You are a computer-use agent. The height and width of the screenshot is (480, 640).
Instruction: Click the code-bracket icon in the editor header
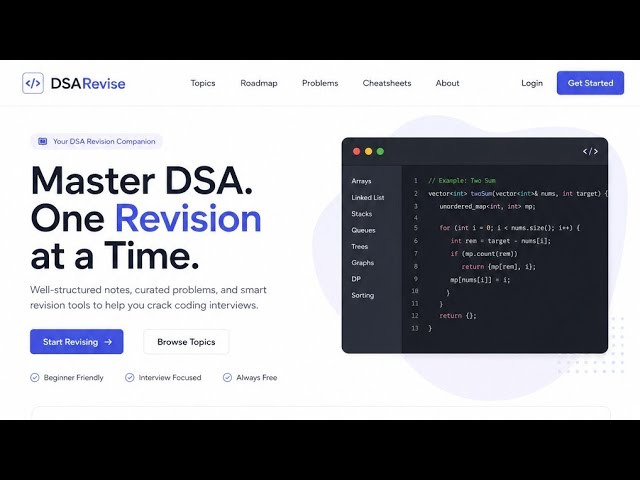590,151
